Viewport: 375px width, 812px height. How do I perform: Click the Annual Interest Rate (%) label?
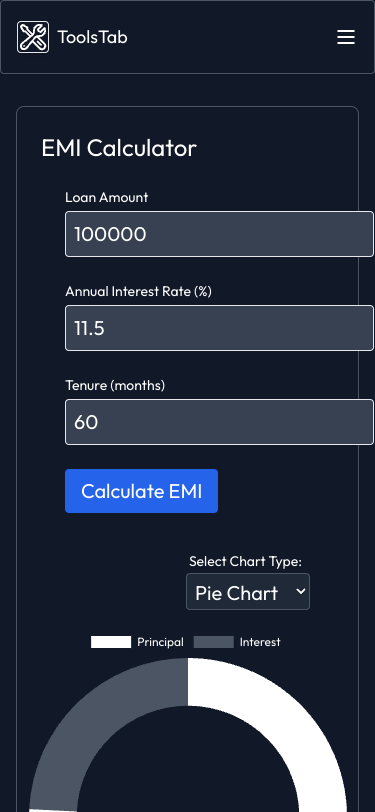click(138, 292)
